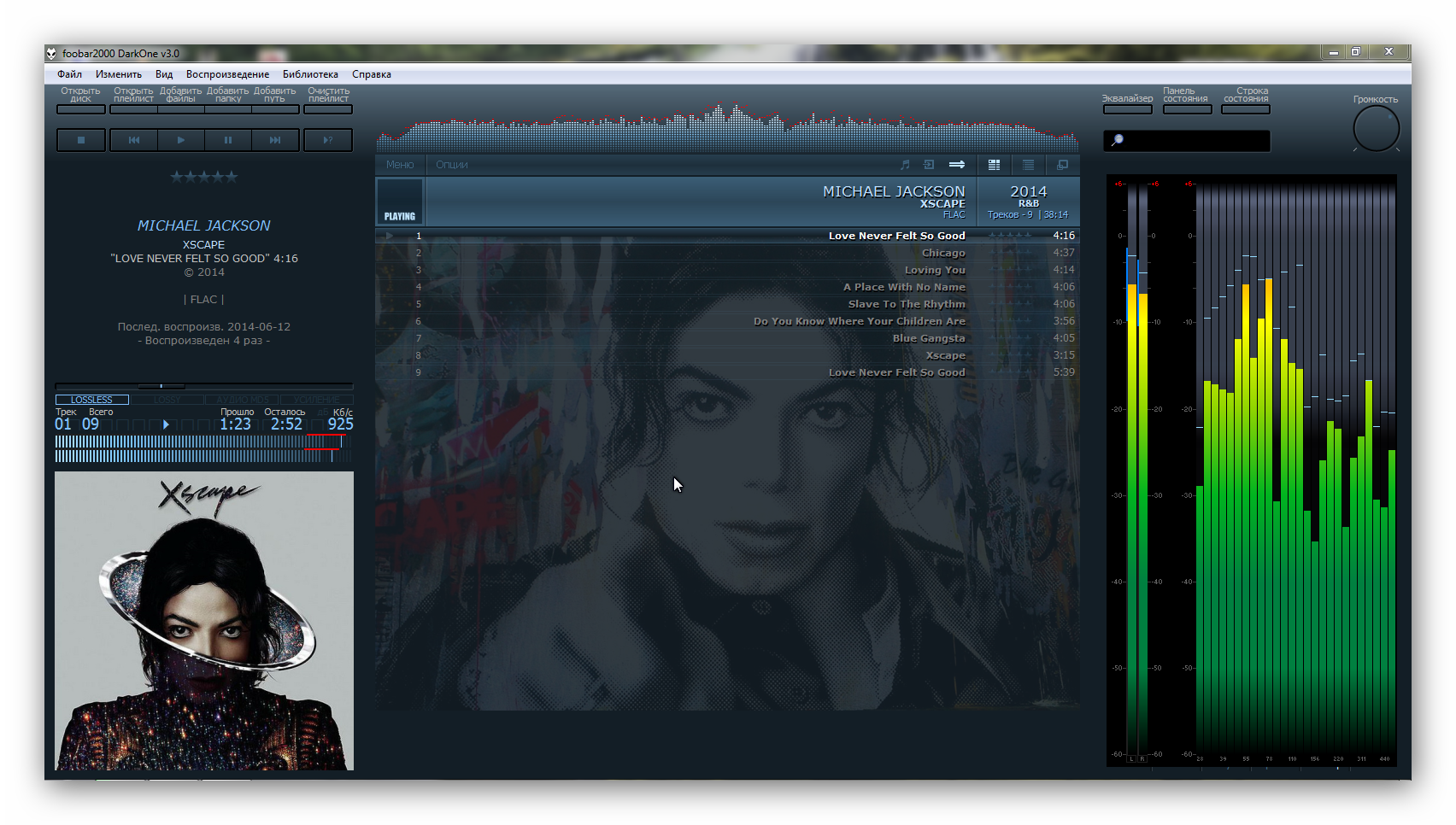The height and width of the screenshot is (825, 1456).
Task: Open the Опции dropdown above the playlist
Action: tap(452, 165)
